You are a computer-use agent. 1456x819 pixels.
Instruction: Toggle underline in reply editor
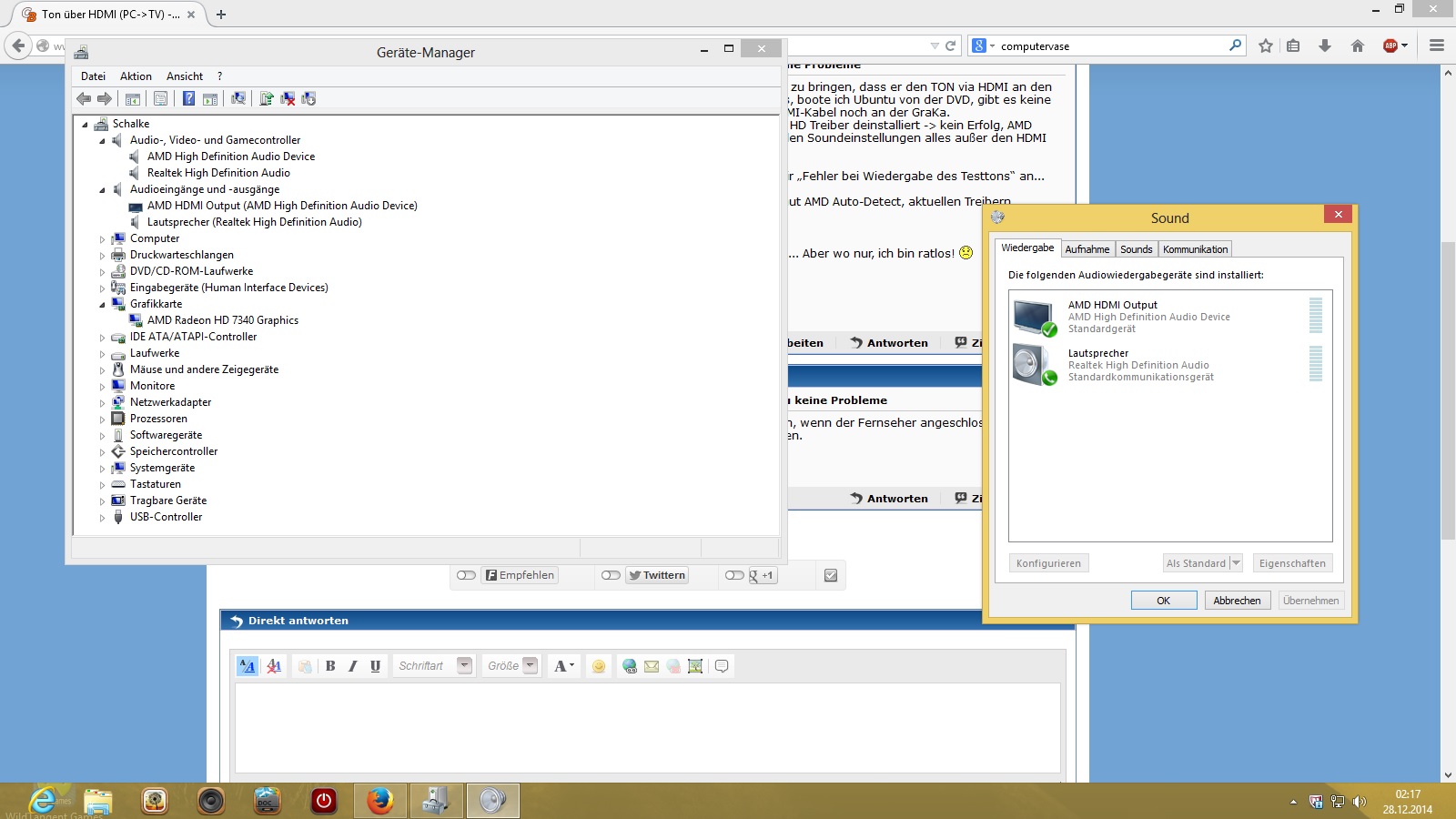[x=375, y=666]
